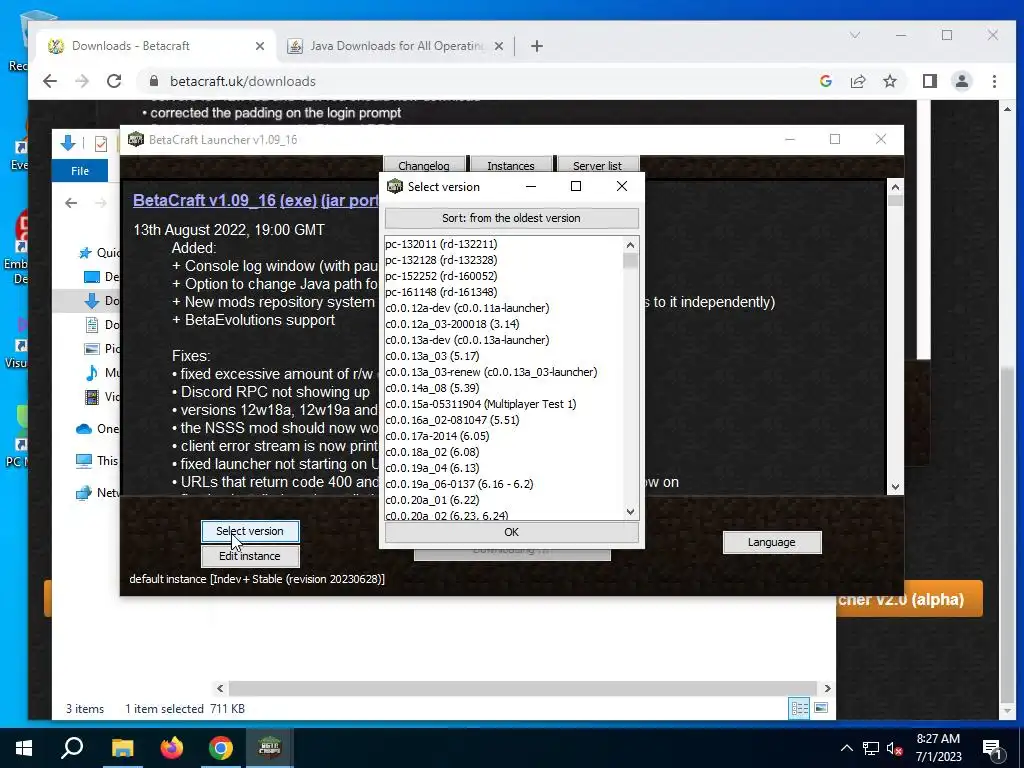Viewport: 1024px width, 768px height.
Task: Open the Server list tab in launcher
Action: [597, 165]
